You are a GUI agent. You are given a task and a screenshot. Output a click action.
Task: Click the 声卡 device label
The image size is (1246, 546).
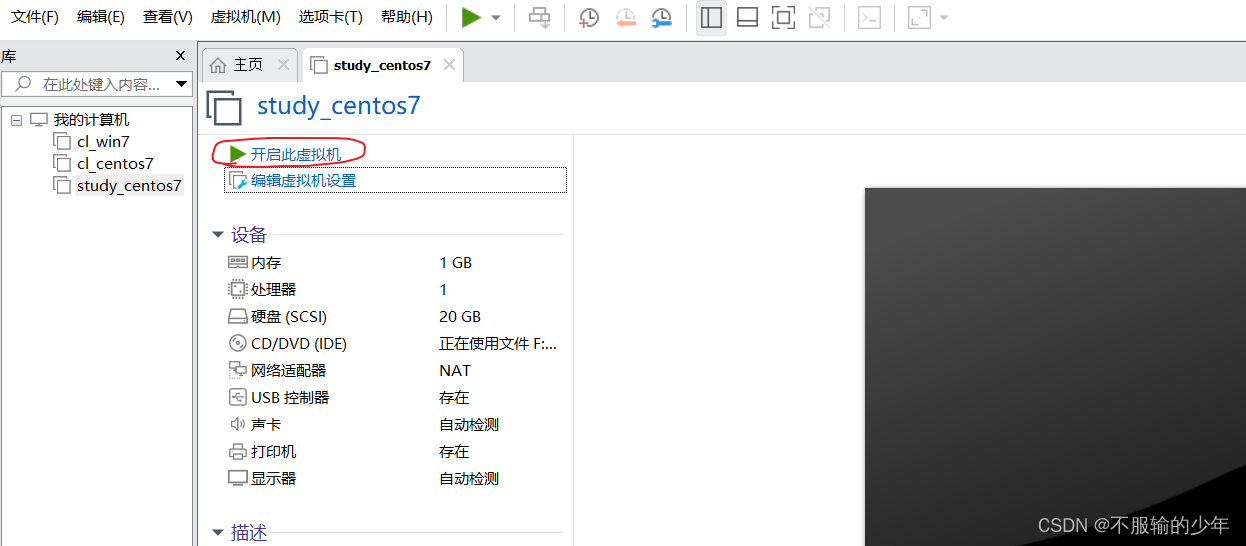coord(266,424)
